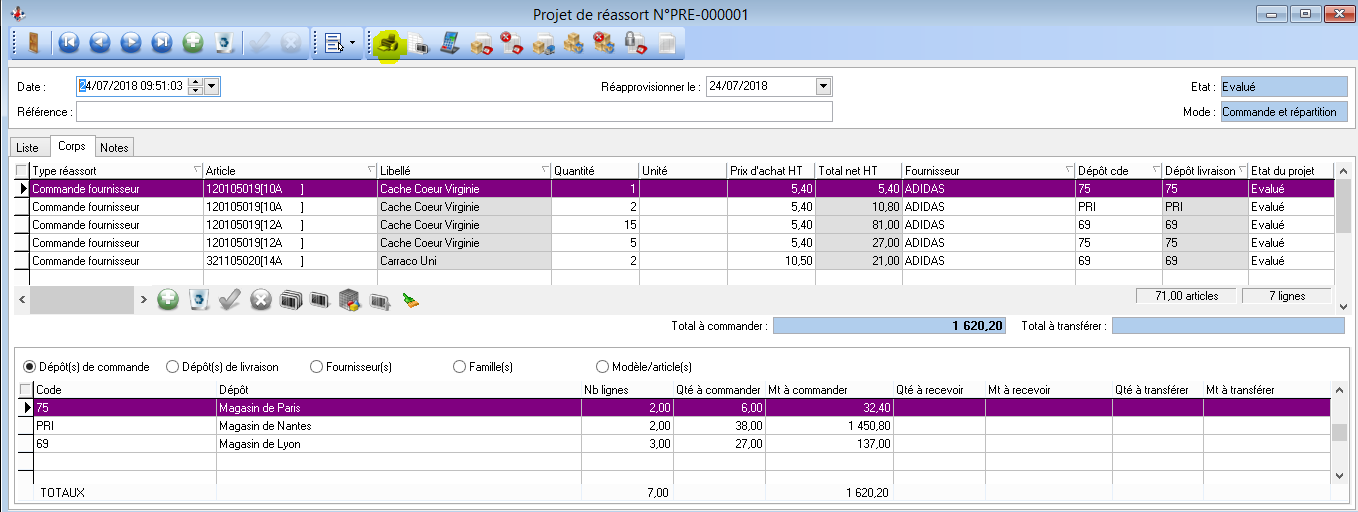The image size is (1358, 512).
Task: Open the Date field dropdown
Action: point(212,86)
